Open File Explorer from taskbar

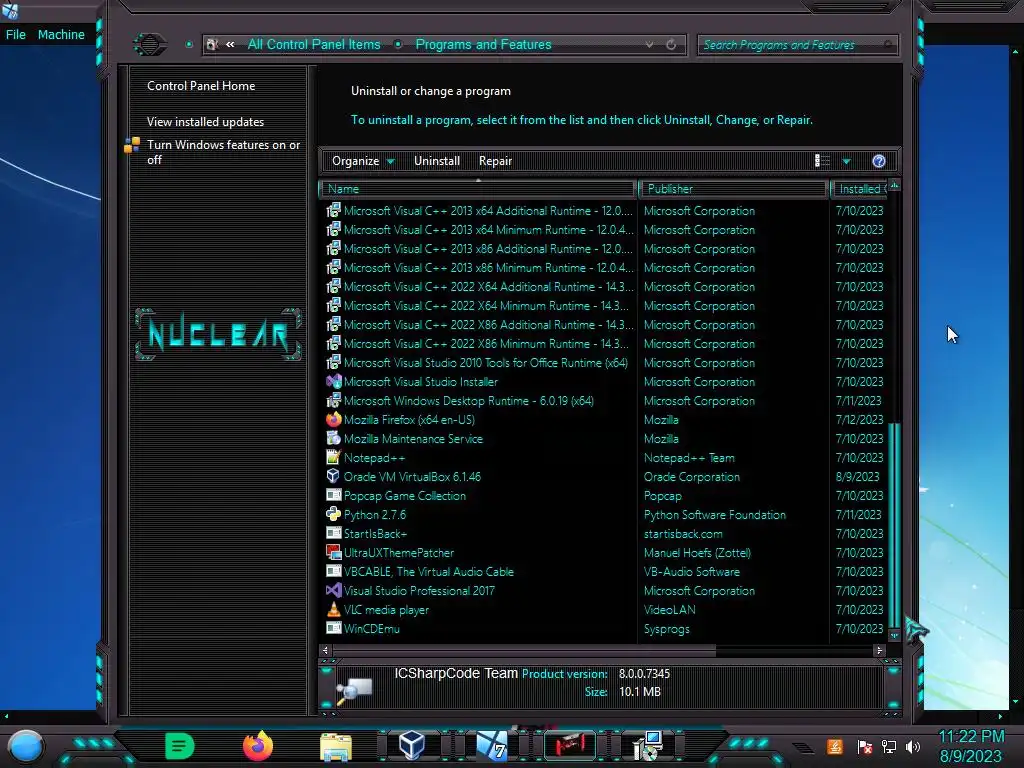336,747
